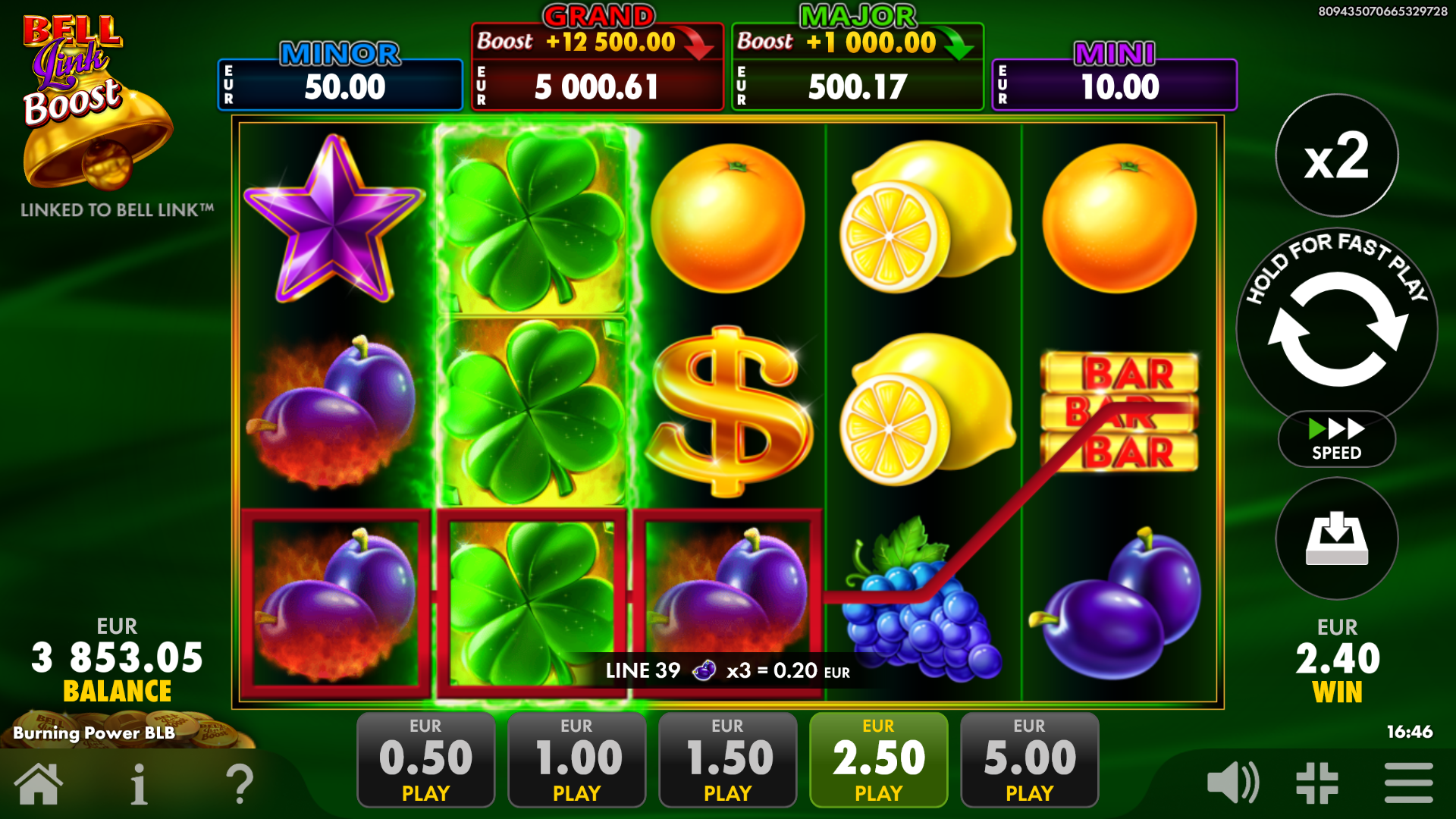Click the x2 gamble button
The image size is (1456, 819).
tap(1337, 155)
